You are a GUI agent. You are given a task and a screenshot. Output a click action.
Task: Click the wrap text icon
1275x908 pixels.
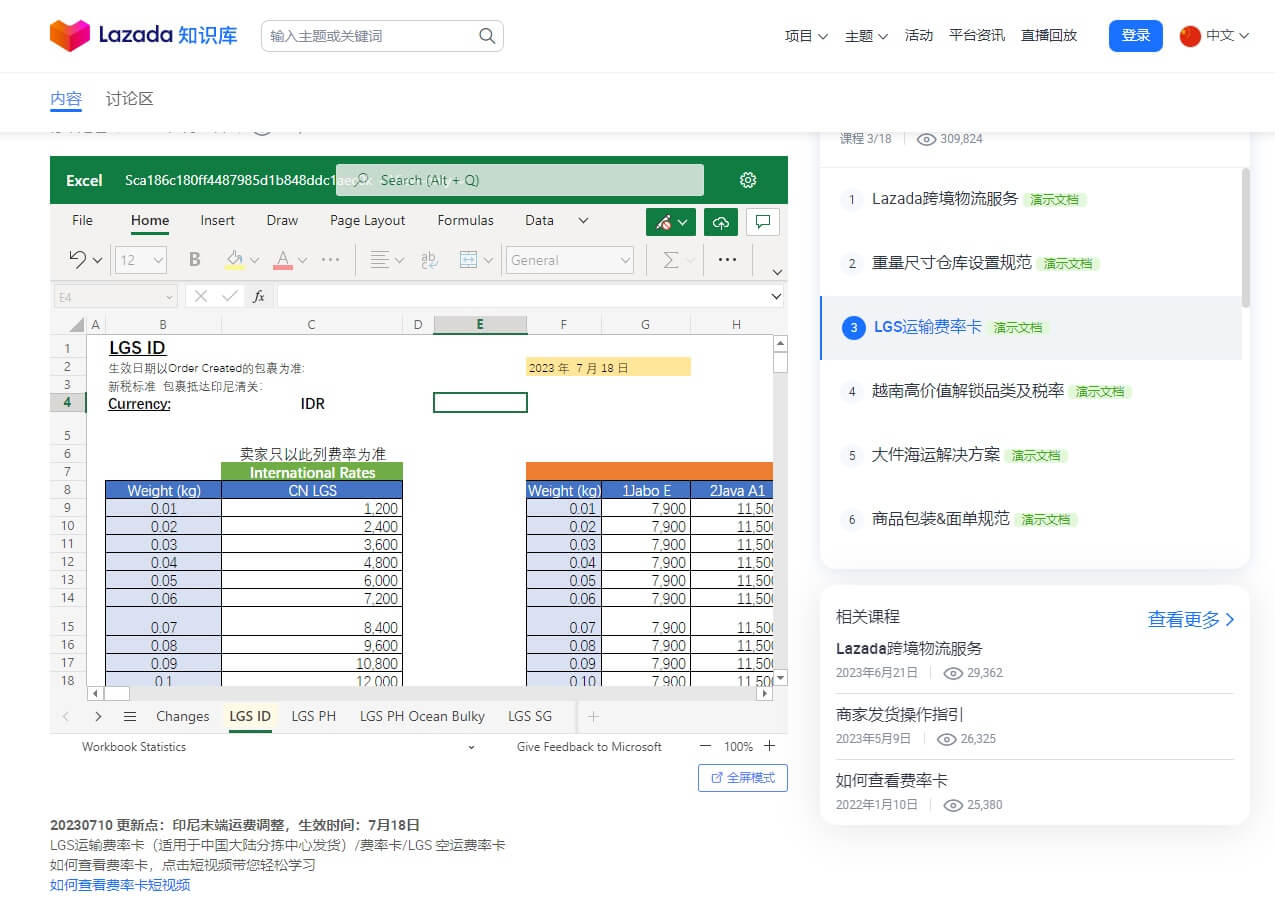[x=429, y=260]
